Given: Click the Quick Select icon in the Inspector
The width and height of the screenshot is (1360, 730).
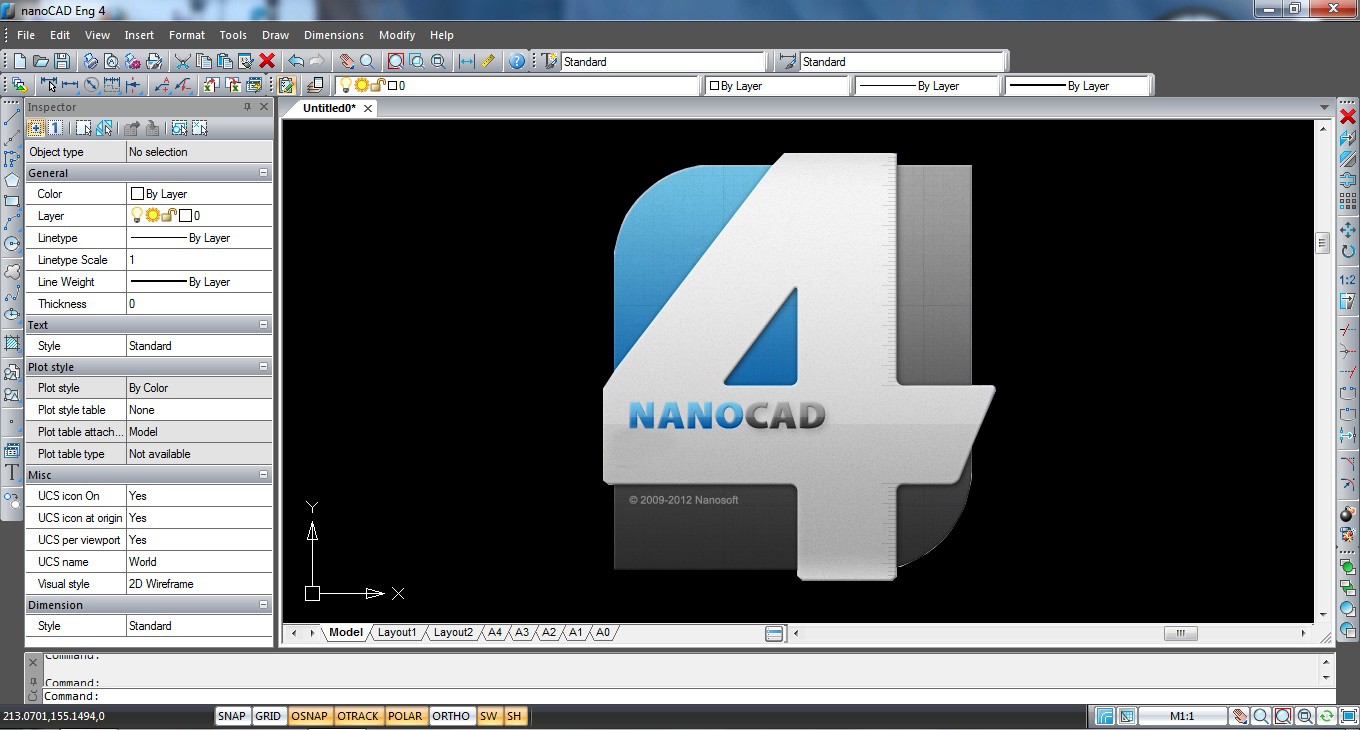Looking at the screenshot, I should [x=104, y=128].
